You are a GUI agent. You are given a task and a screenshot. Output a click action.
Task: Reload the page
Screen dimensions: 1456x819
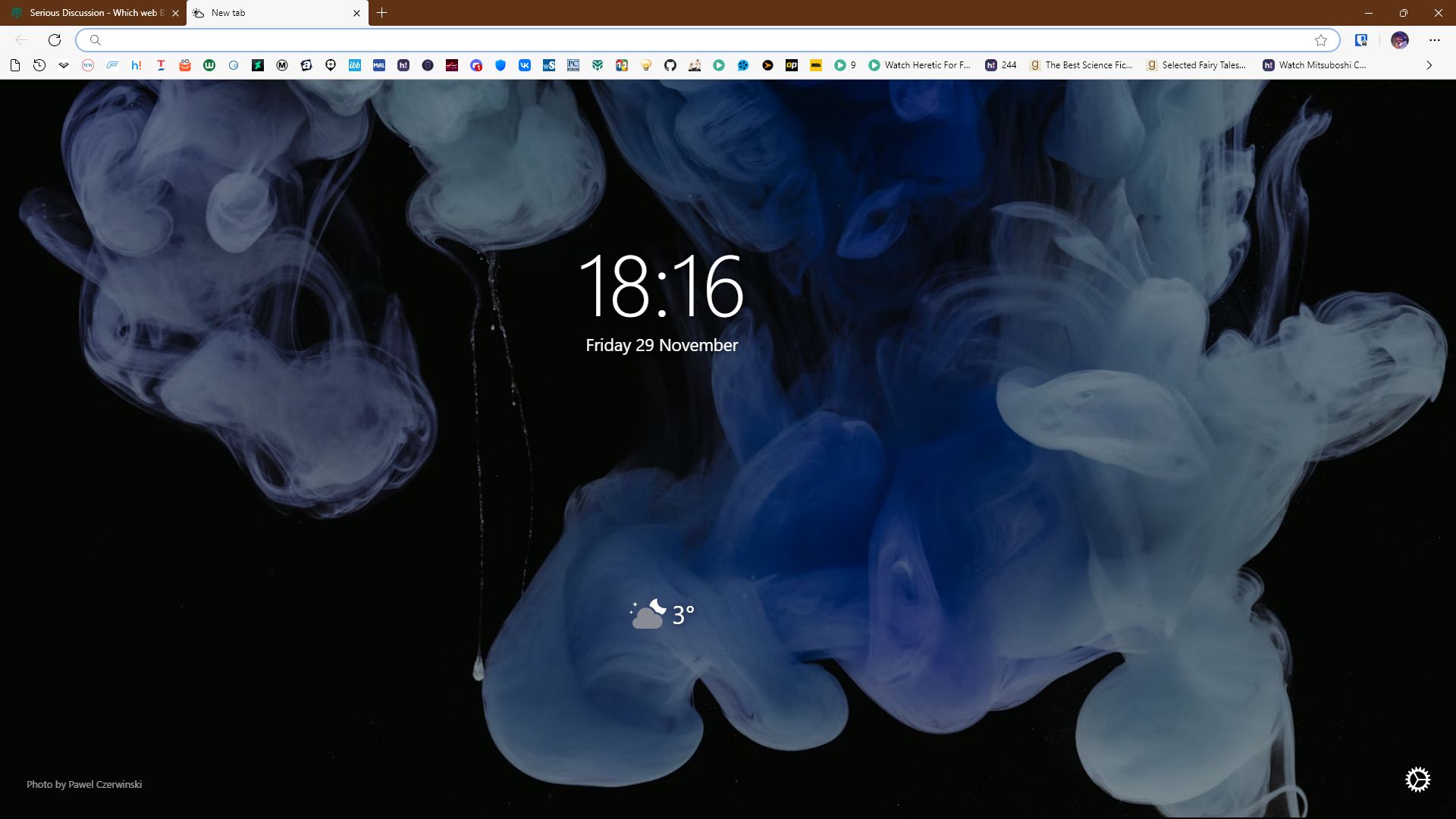tap(55, 40)
